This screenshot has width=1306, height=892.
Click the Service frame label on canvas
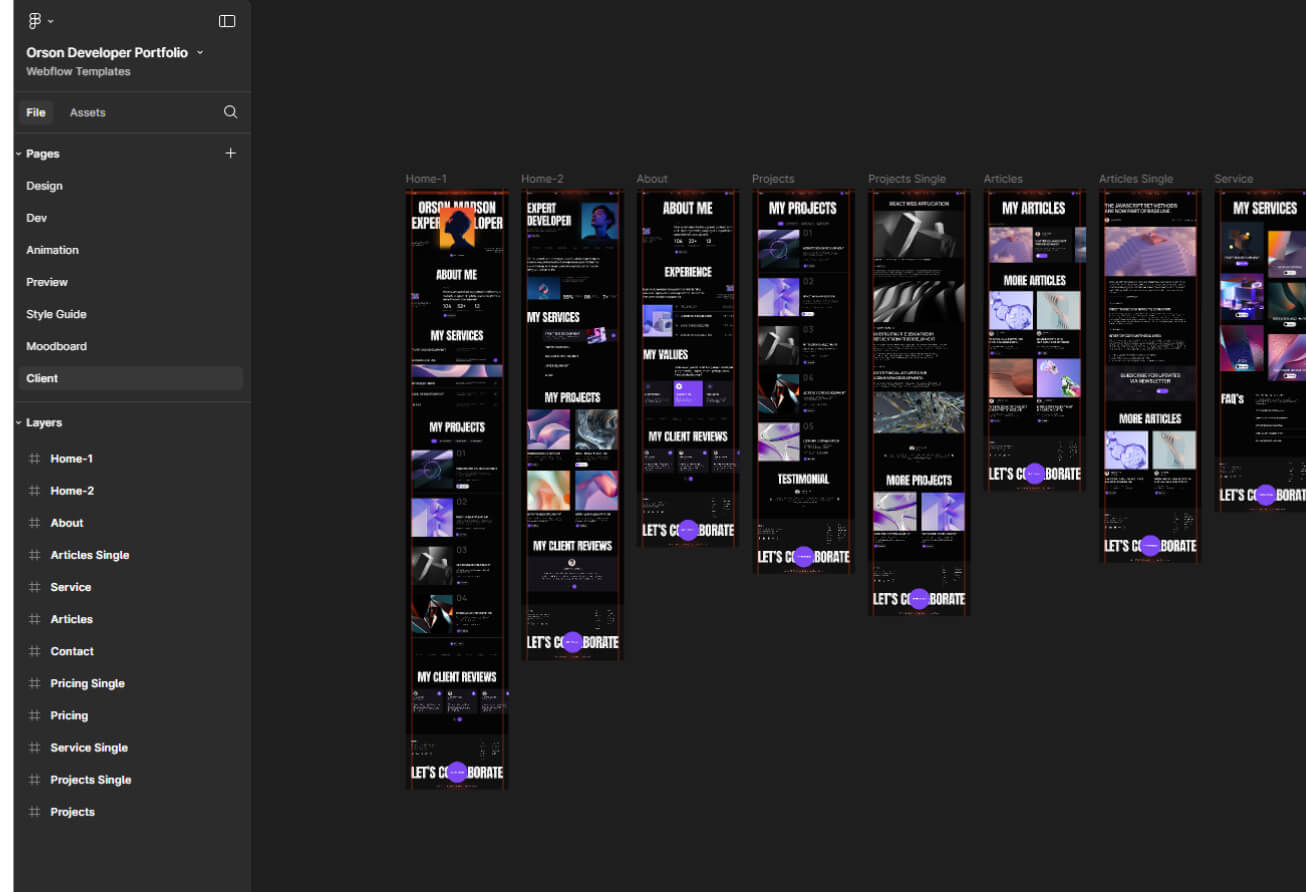1233,179
